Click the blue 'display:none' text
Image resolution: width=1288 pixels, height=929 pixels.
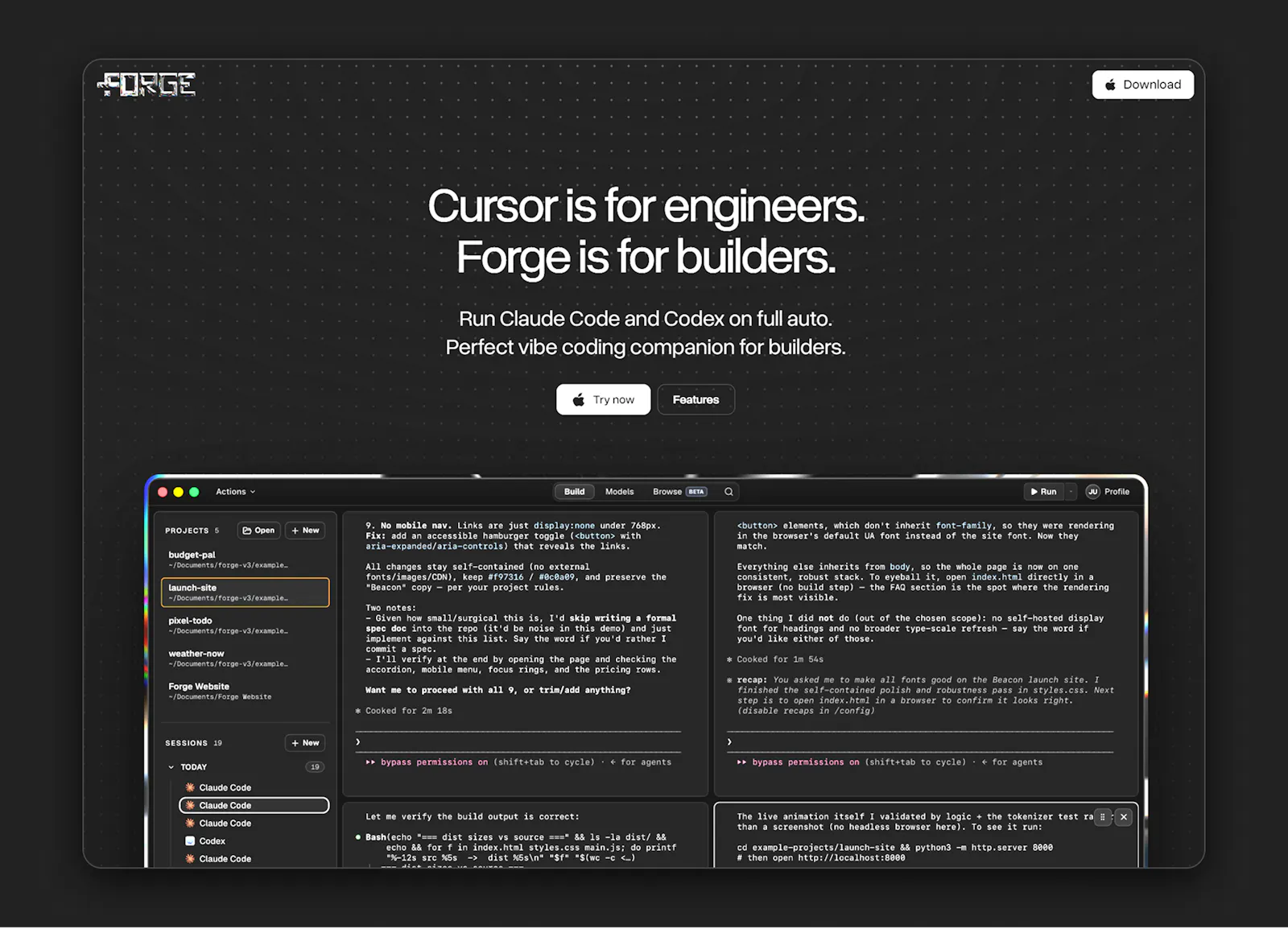point(564,526)
